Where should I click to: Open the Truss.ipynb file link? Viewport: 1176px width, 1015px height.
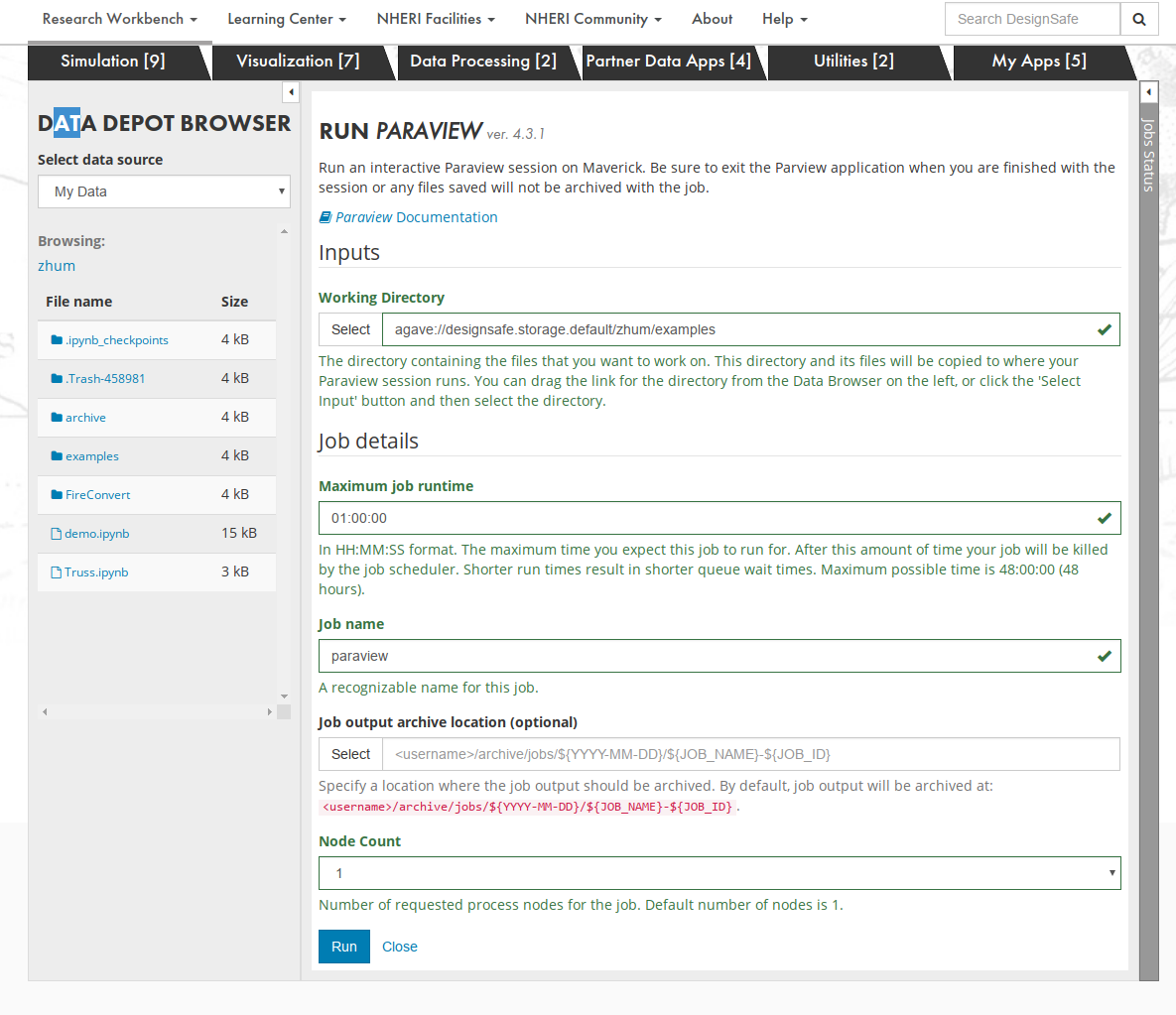click(x=96, y=572)
